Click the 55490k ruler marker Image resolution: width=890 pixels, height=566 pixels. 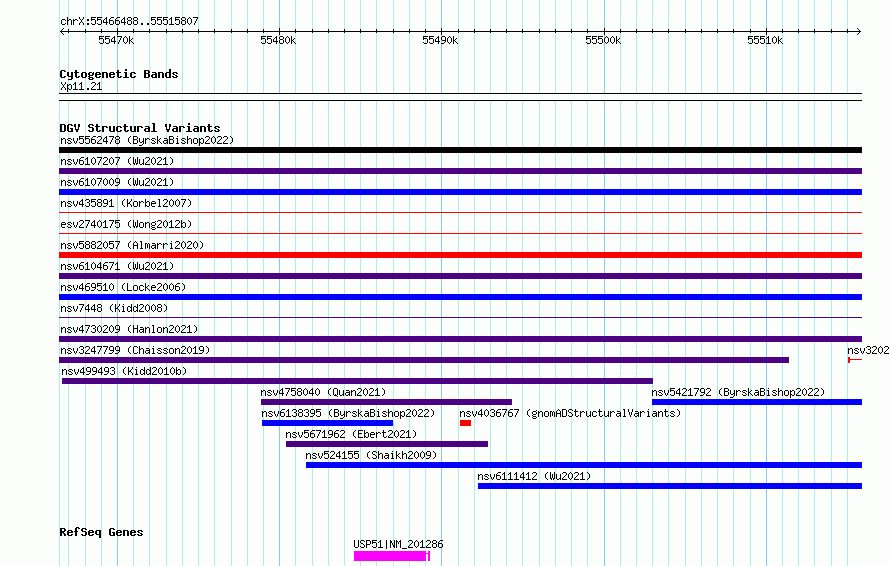pyautogui.click(x=440, y=40)
